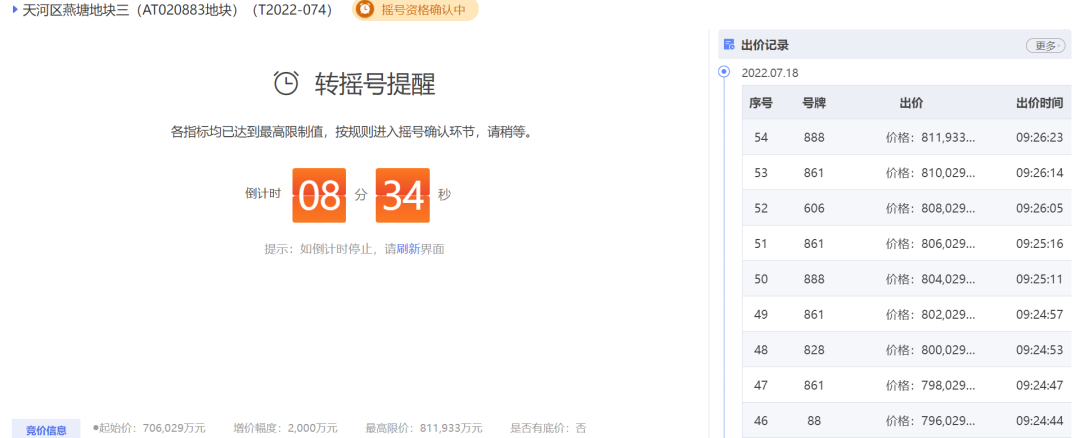1080x438 pixels.
Task: Click plate number 828
Action: tap(814, 350)
